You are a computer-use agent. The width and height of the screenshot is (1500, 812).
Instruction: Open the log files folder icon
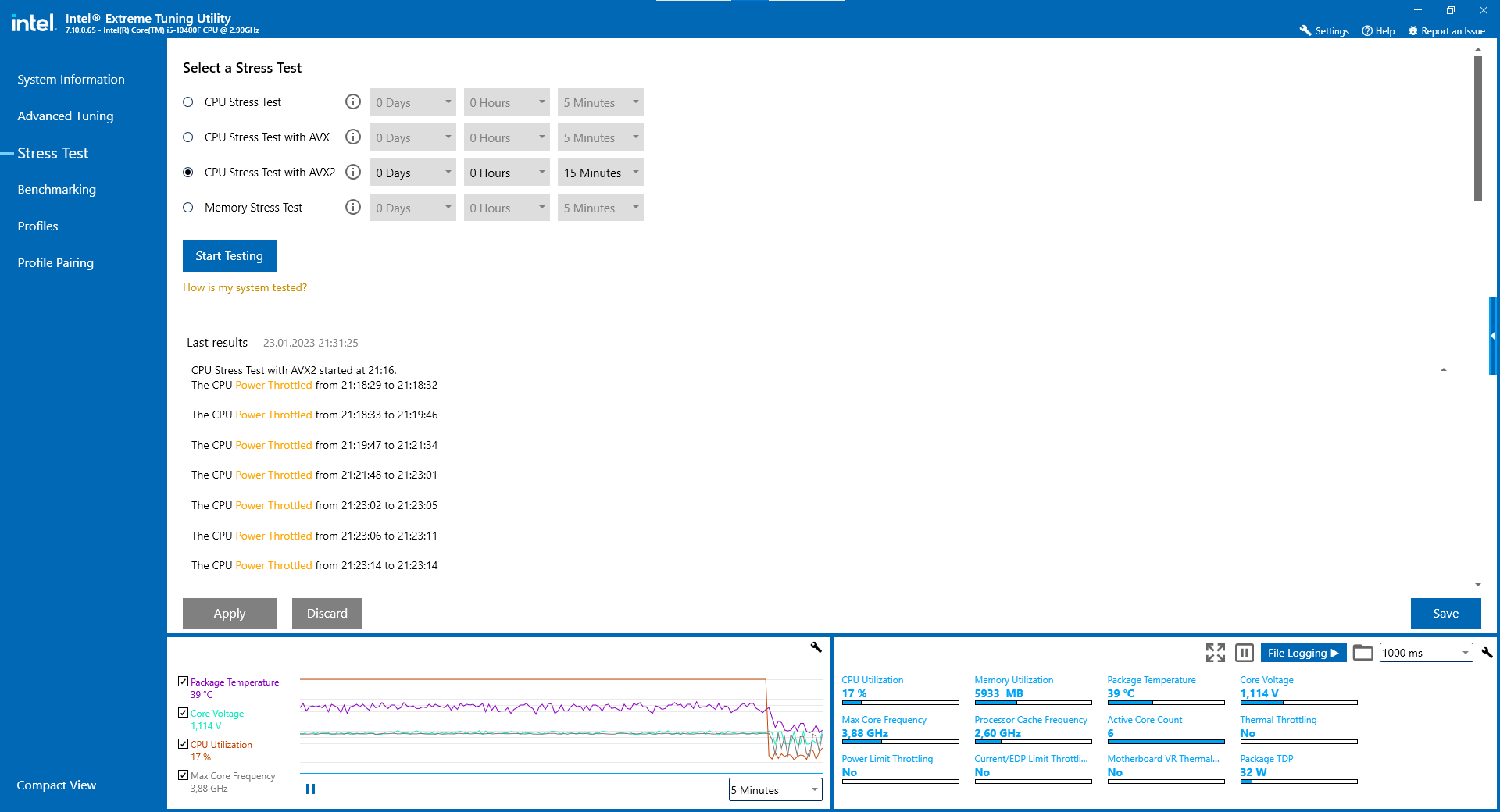1362,653
